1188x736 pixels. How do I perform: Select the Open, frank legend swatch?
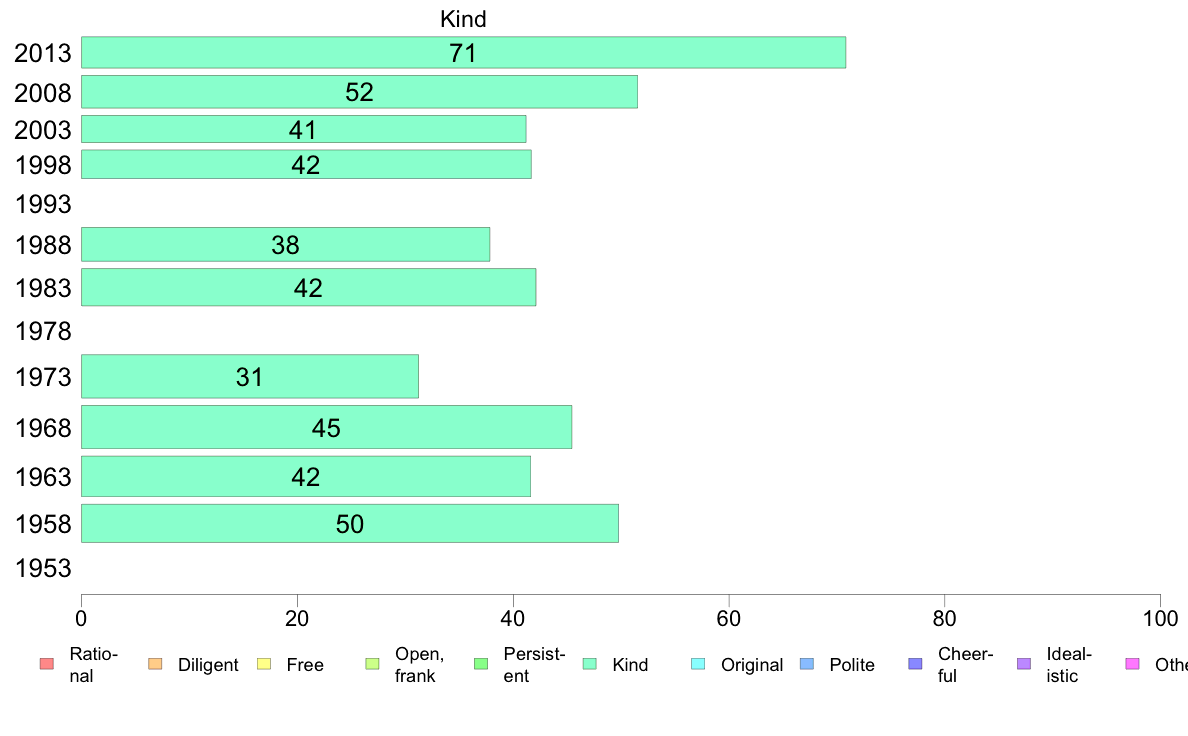[x=372, y=664]
